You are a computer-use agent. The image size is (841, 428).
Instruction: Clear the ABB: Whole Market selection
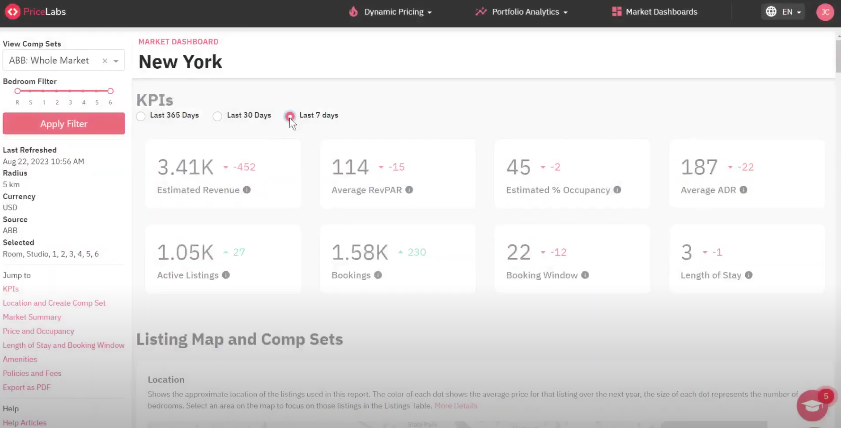(105, 61)
